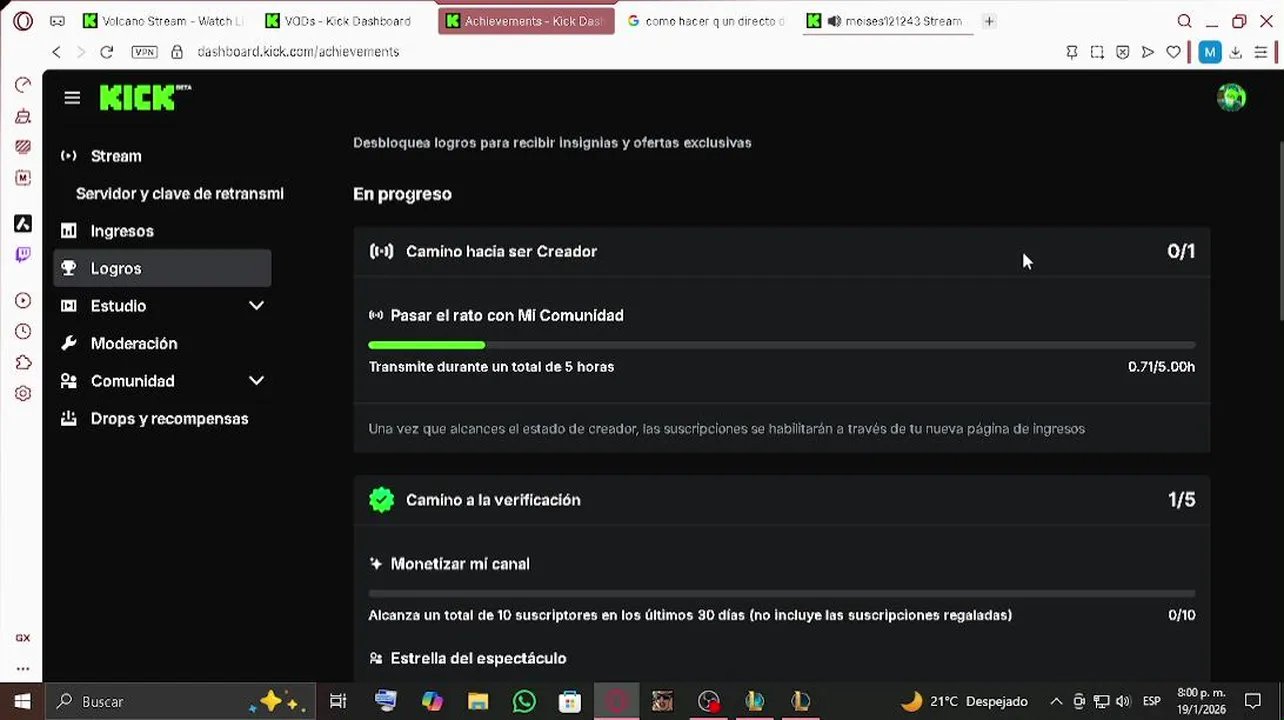This screenshot has width=1284, height=720.
Task: Click the Drops y recompensas icon
Action: click(x=68, y=418)
